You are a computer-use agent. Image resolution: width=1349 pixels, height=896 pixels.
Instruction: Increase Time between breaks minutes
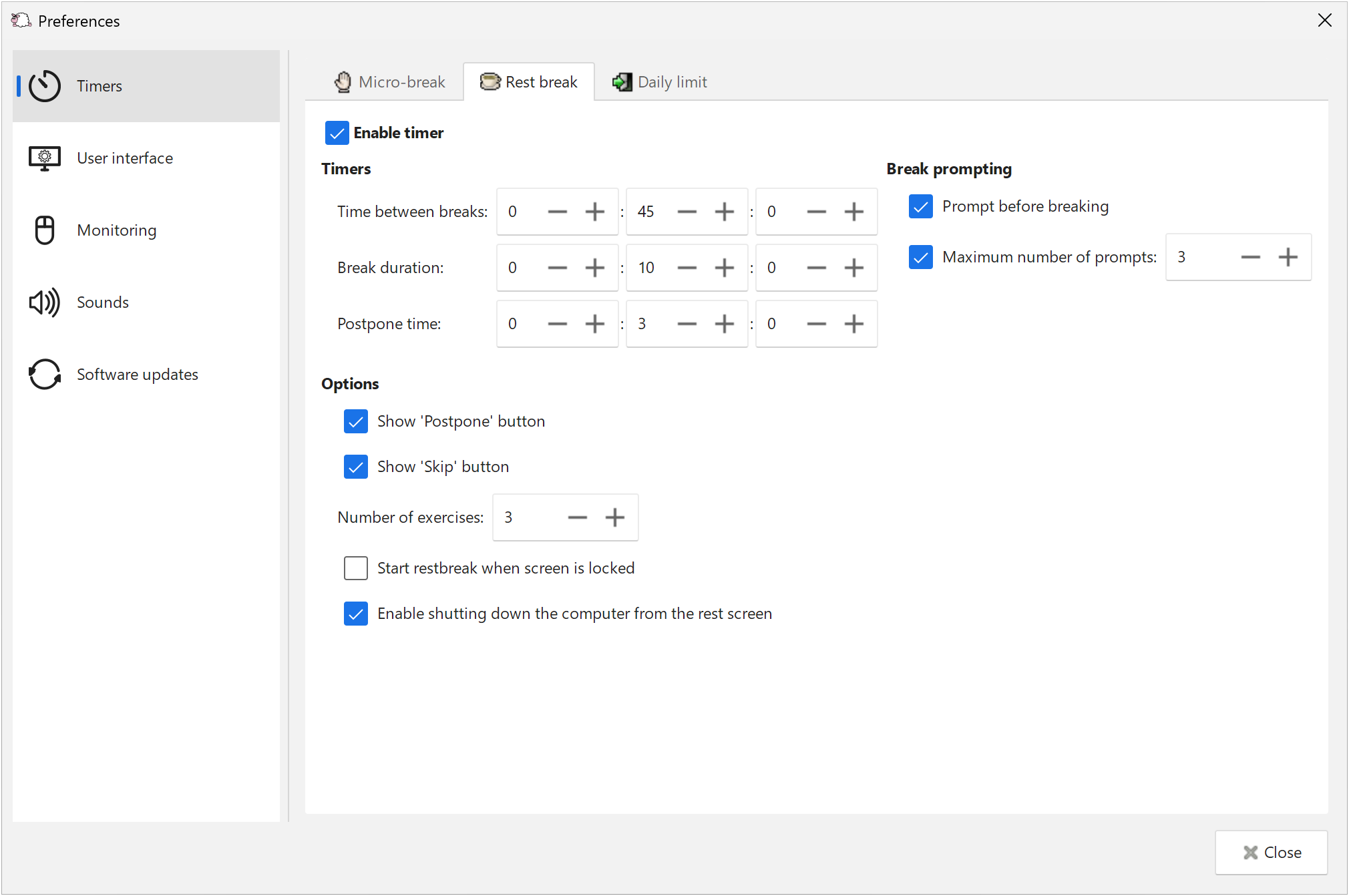(x=725, y=212)
